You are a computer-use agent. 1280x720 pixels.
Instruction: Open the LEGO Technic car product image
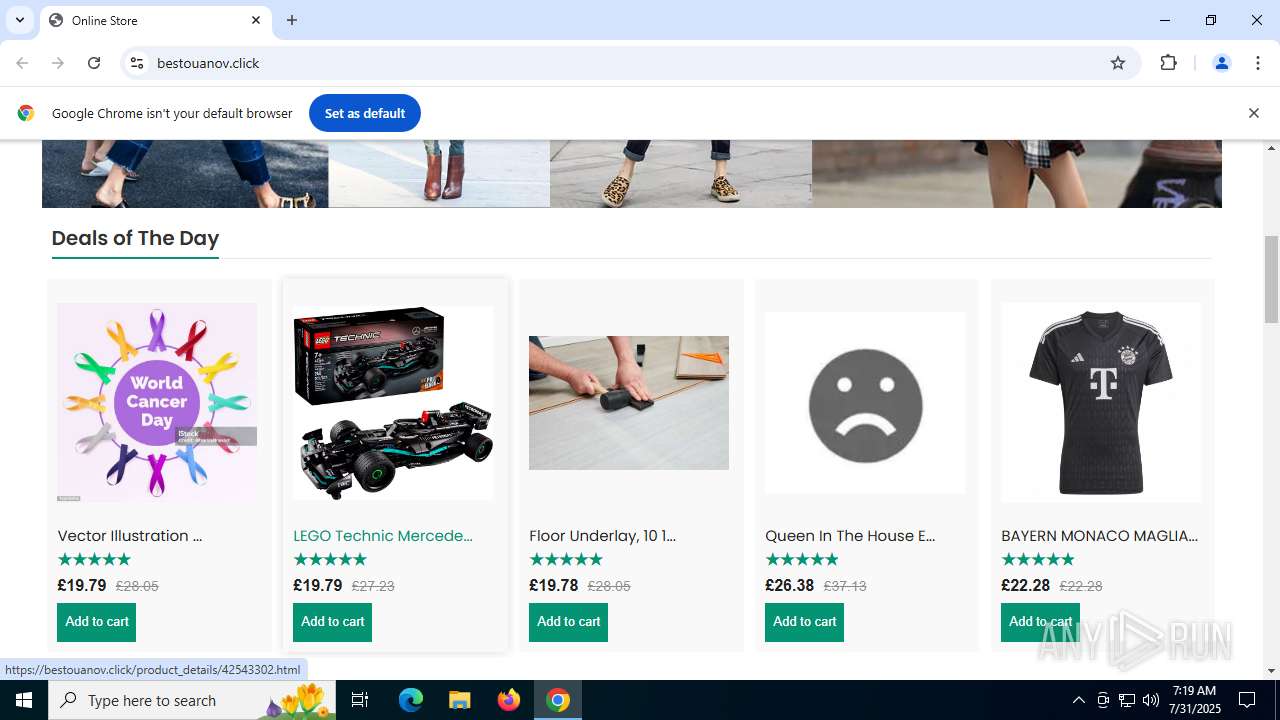[x=393, y=403]
